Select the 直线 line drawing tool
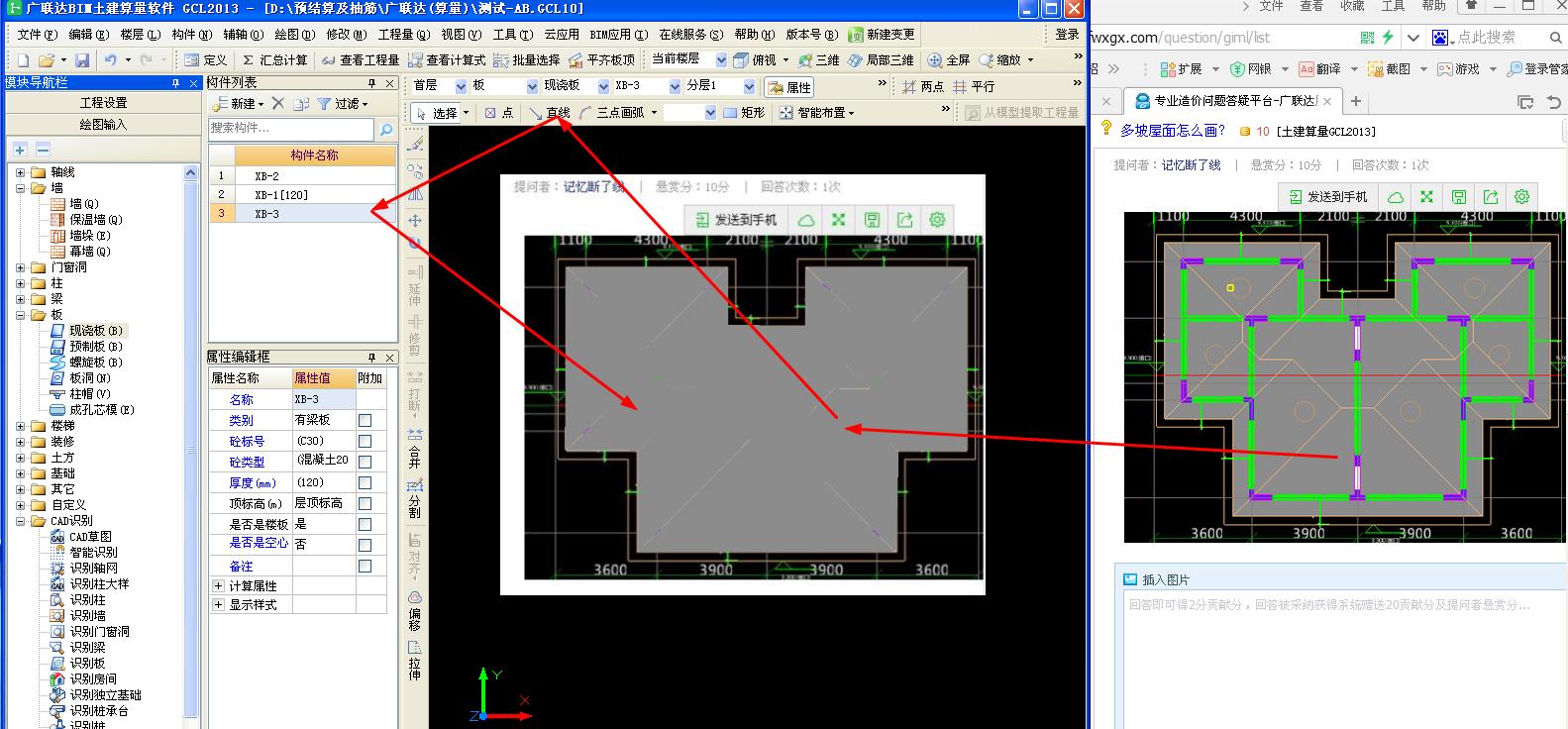This screenshot has width=1568, height=729. [550, 113]
